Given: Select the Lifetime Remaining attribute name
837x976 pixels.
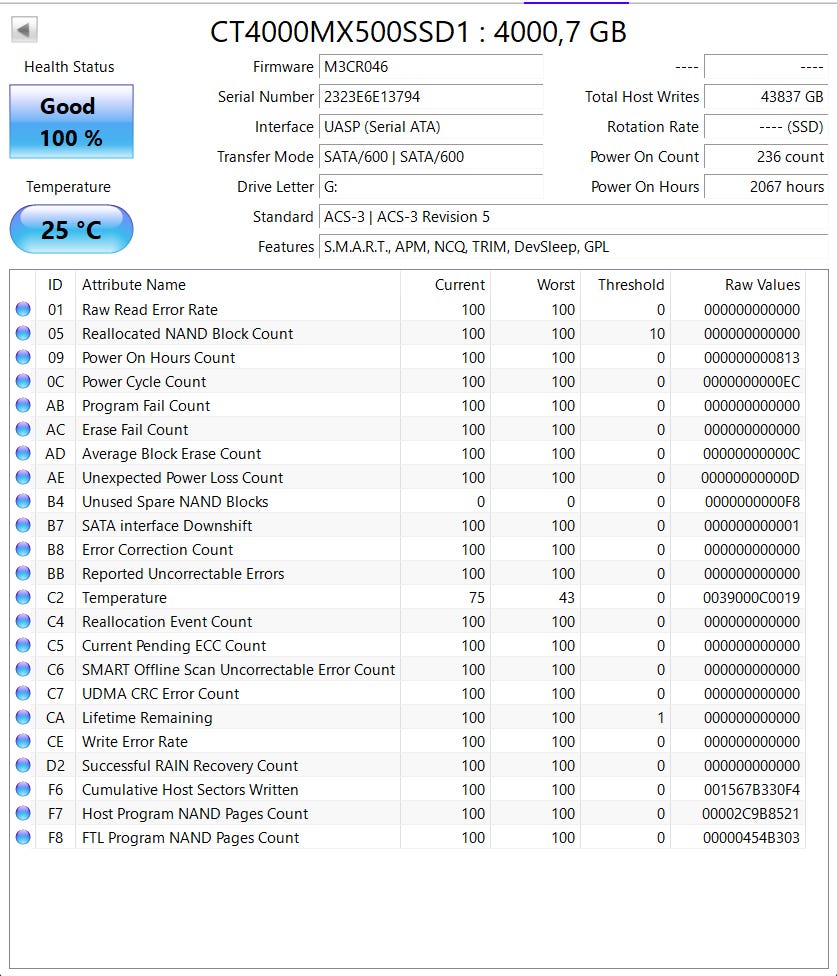Looking at the screenshot, I should click(147, 718).
